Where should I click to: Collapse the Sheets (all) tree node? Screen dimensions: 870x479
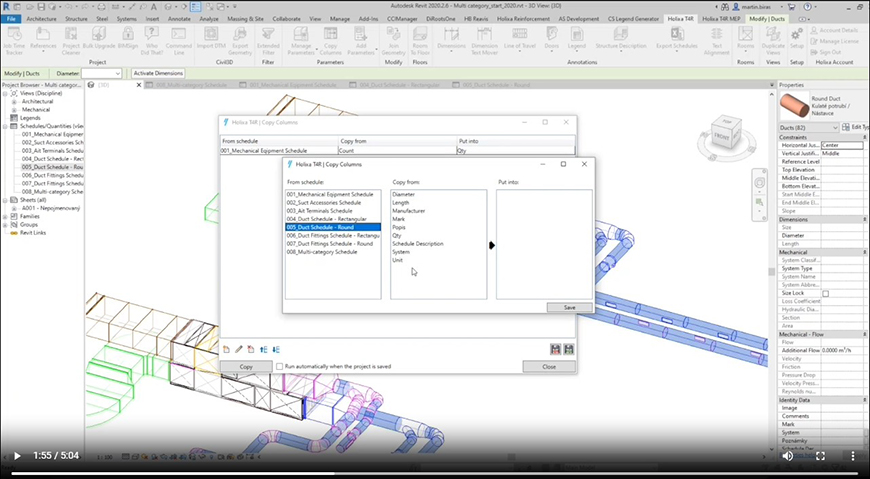point(6,200)
